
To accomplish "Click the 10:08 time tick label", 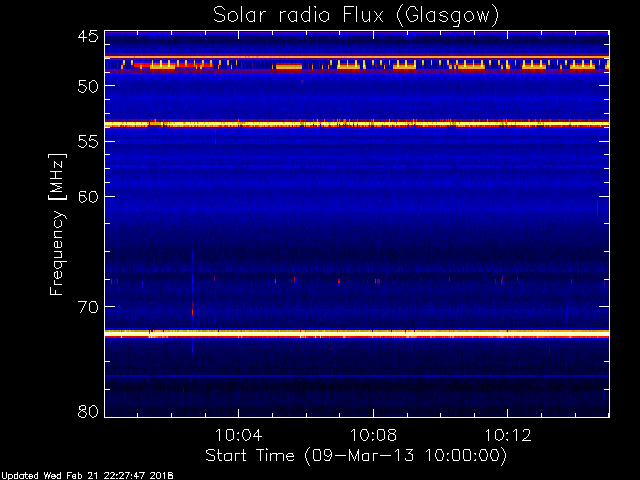I will 373,435.
